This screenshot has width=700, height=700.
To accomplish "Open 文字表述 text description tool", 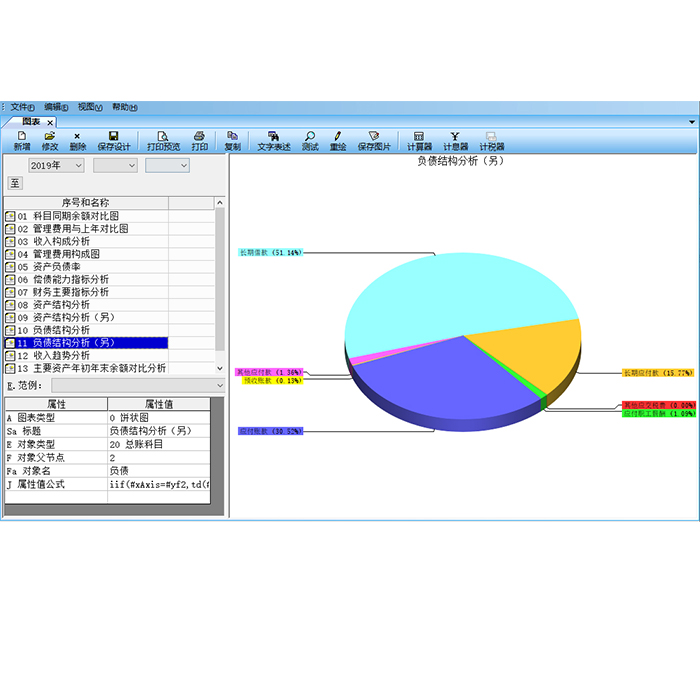I will [x=274, y=140].
